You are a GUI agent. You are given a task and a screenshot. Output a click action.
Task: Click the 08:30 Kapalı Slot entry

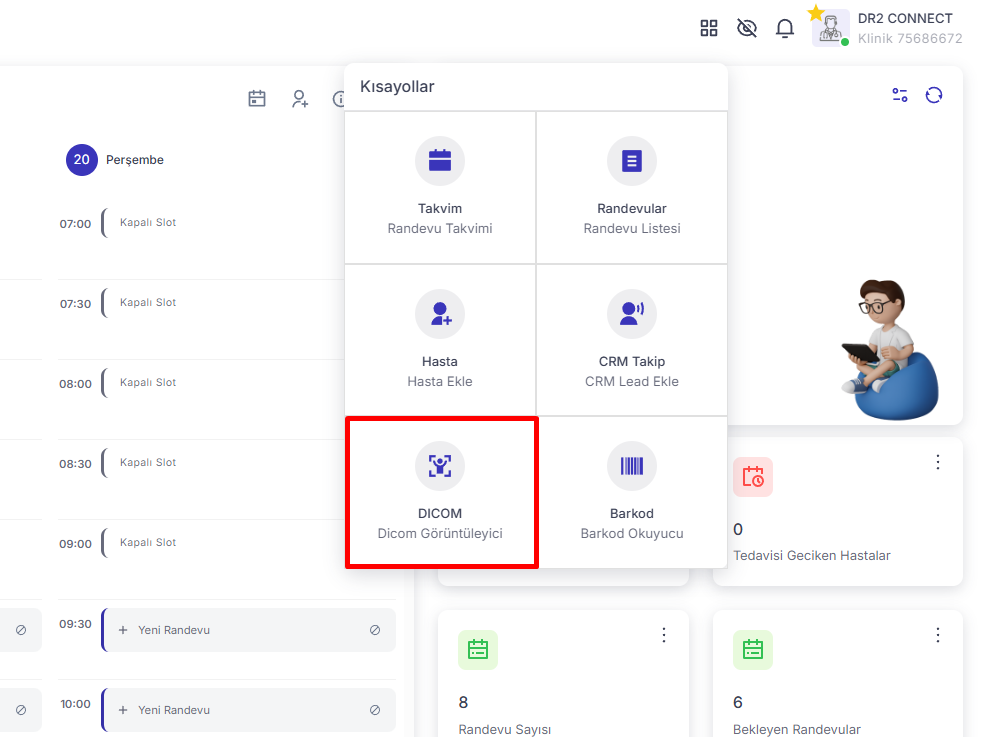point(148,463)
